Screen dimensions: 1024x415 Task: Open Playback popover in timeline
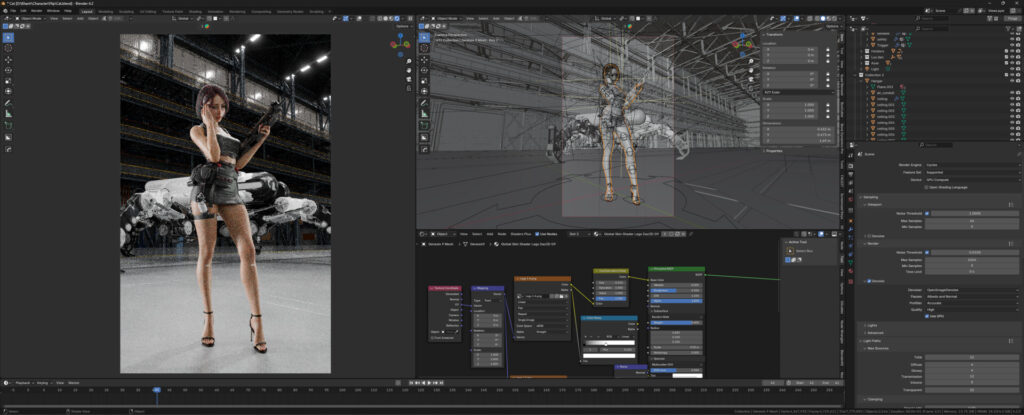point(24,382)
